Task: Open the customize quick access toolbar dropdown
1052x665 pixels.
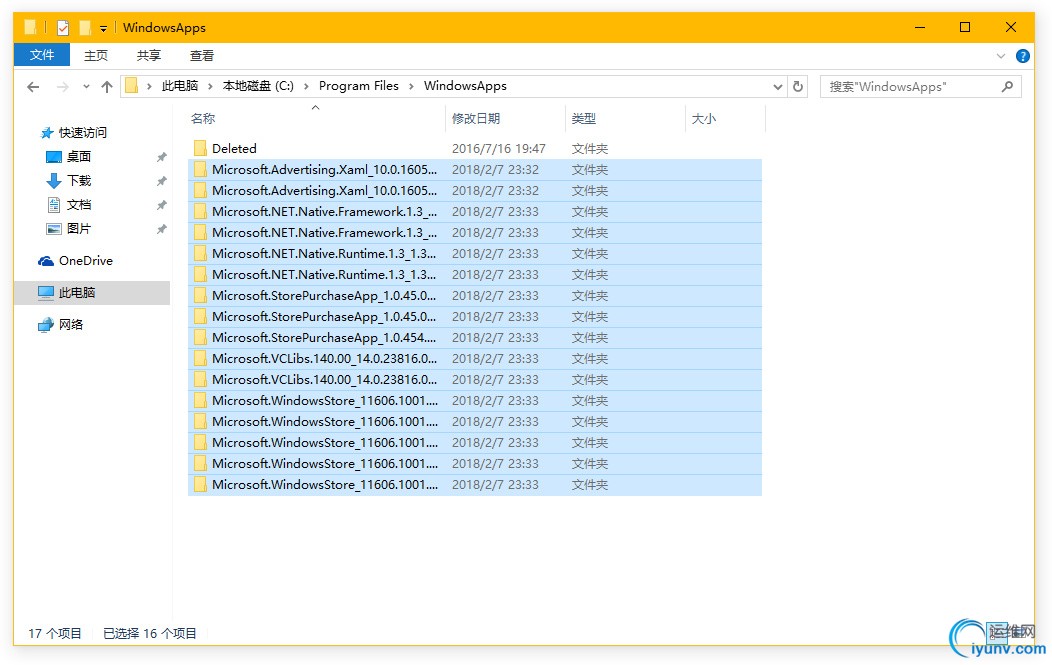Action: [x=103, y=28]
